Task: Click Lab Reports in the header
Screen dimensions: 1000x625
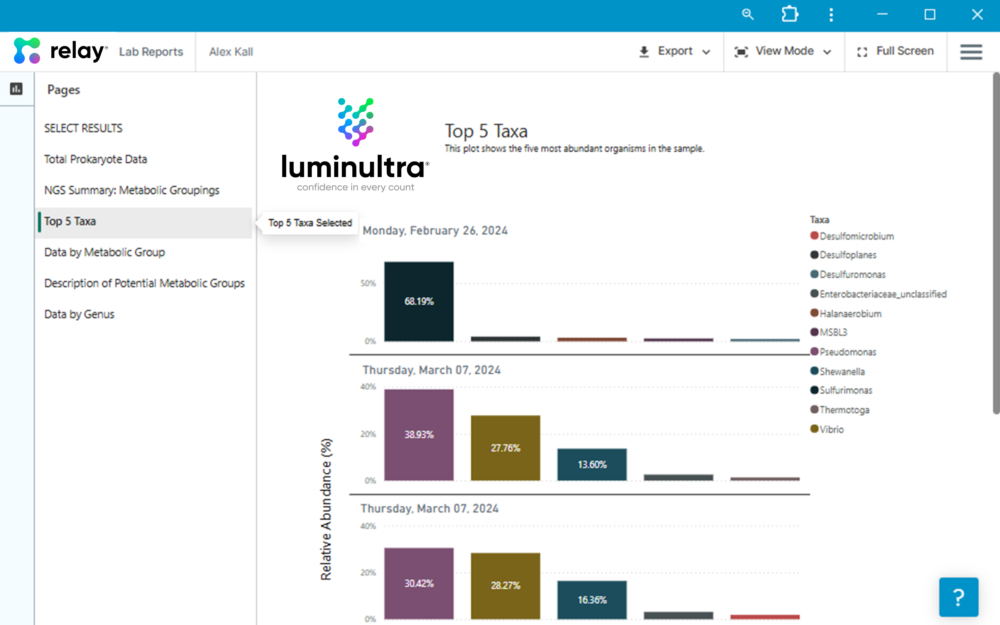Action: [x=151, y=52]
